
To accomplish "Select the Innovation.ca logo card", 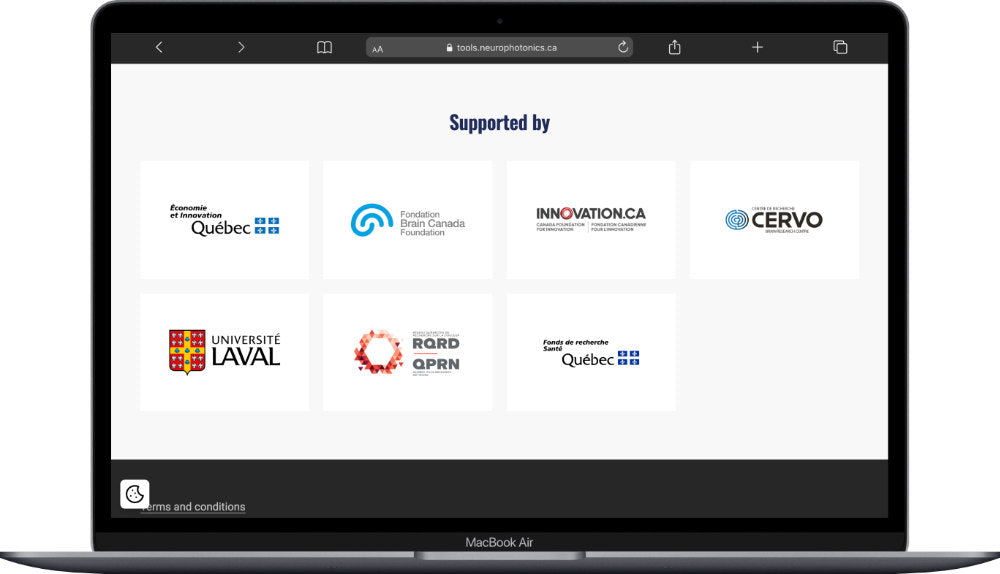I will click(591, 220).
